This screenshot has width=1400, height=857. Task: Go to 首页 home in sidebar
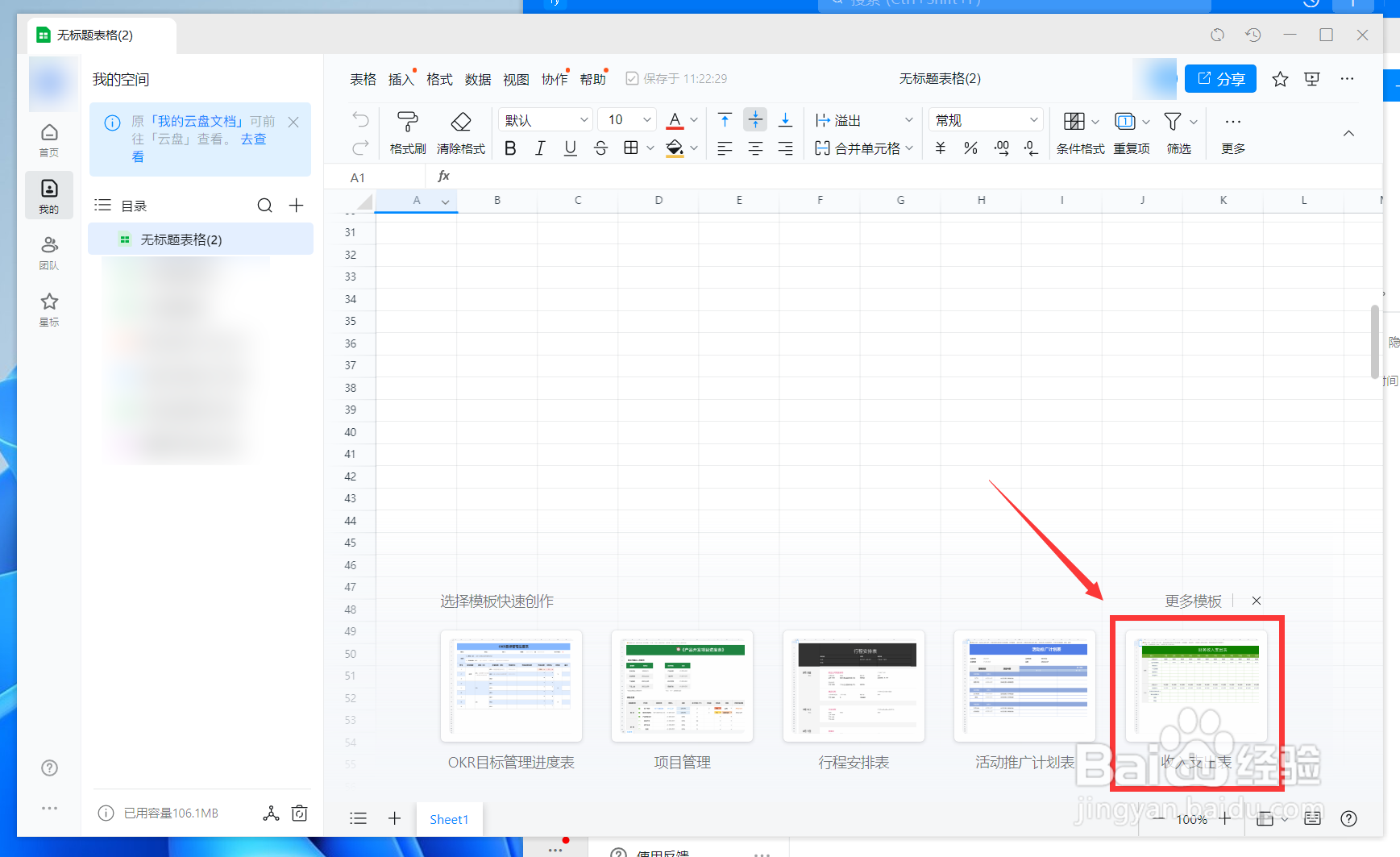[49, 139]
